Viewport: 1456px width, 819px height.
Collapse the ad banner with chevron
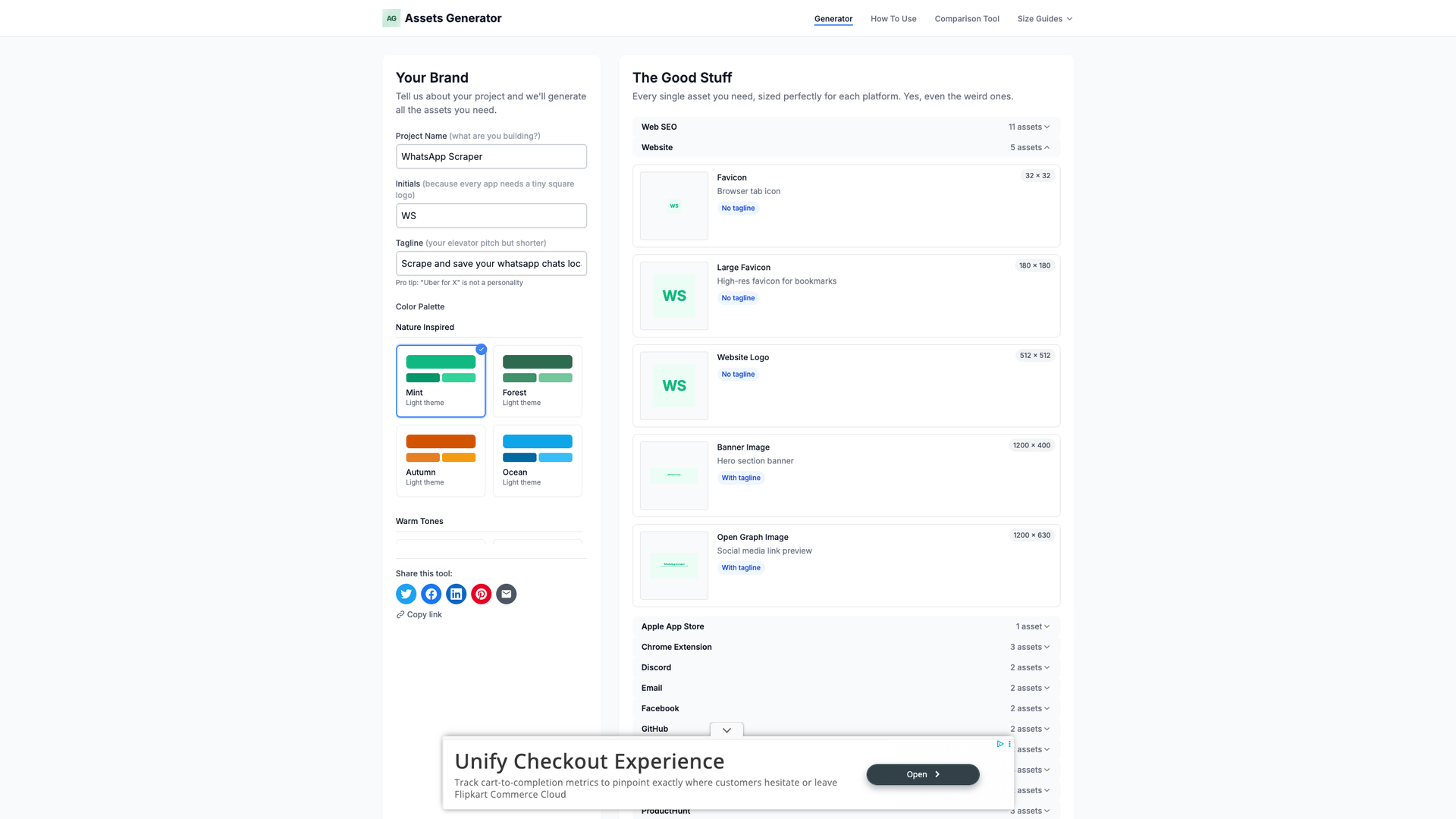pyautogui.click(x=726, y=730)
